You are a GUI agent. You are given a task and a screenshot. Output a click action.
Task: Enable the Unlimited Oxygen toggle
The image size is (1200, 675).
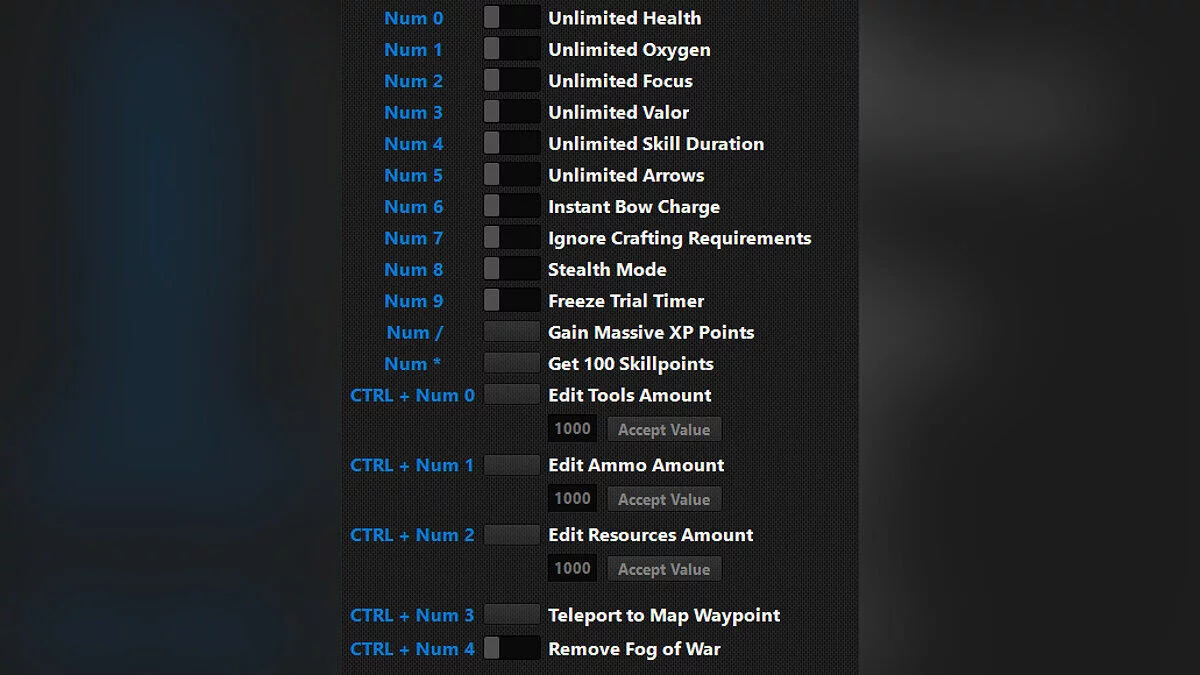tap(511, 49)
